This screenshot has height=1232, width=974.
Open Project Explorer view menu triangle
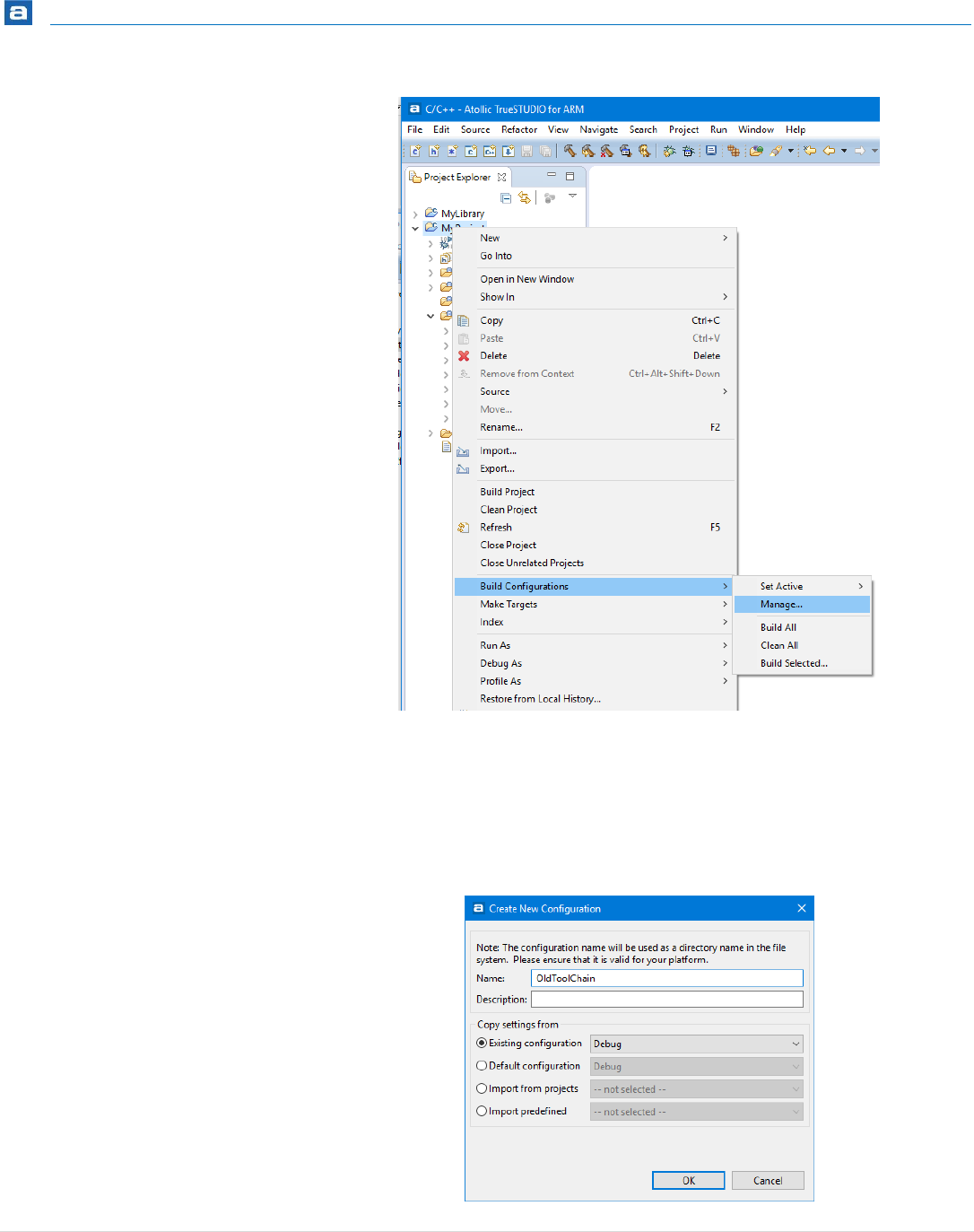572,196
